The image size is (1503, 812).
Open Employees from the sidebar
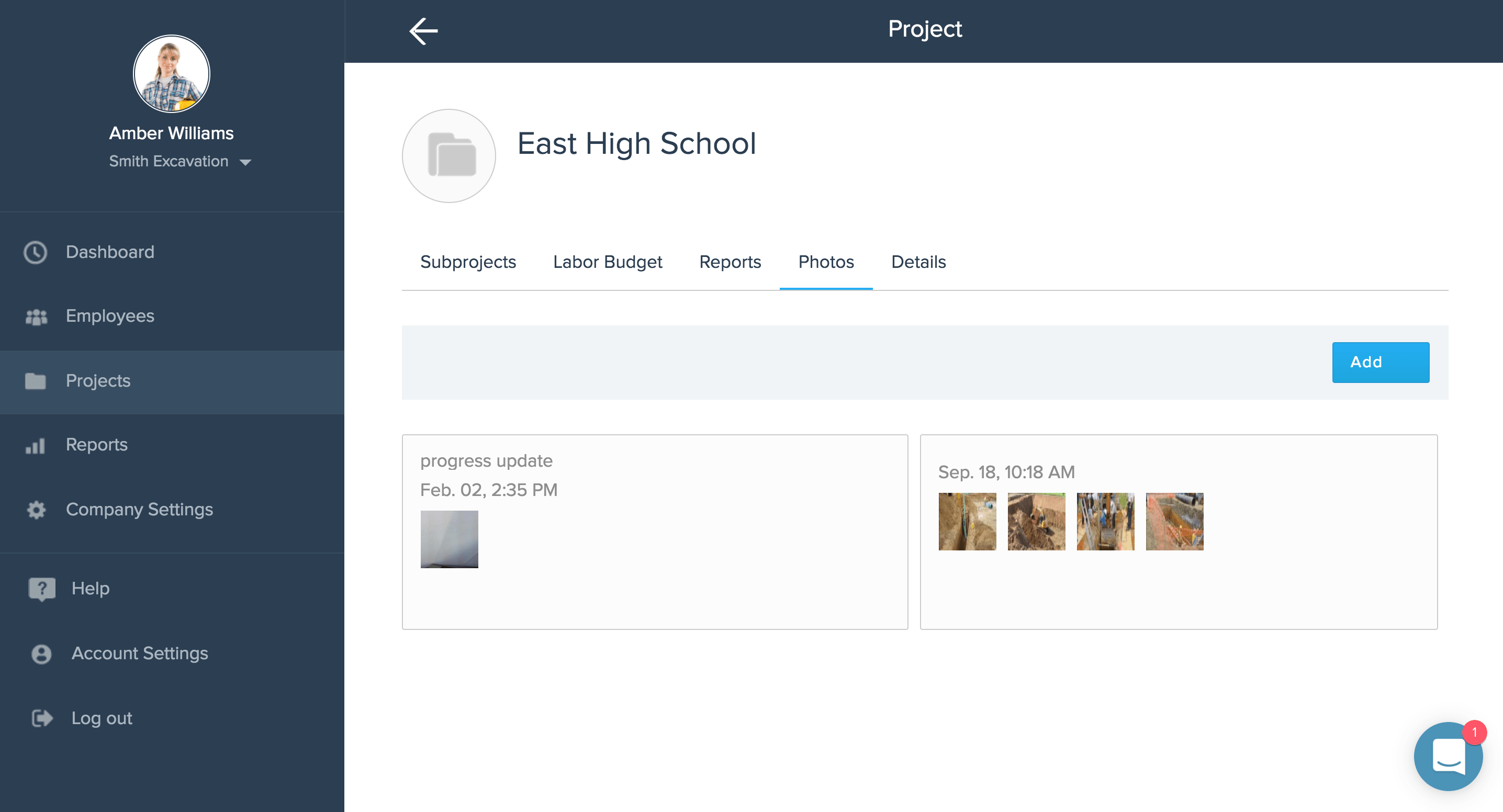[x=172, y=316]
